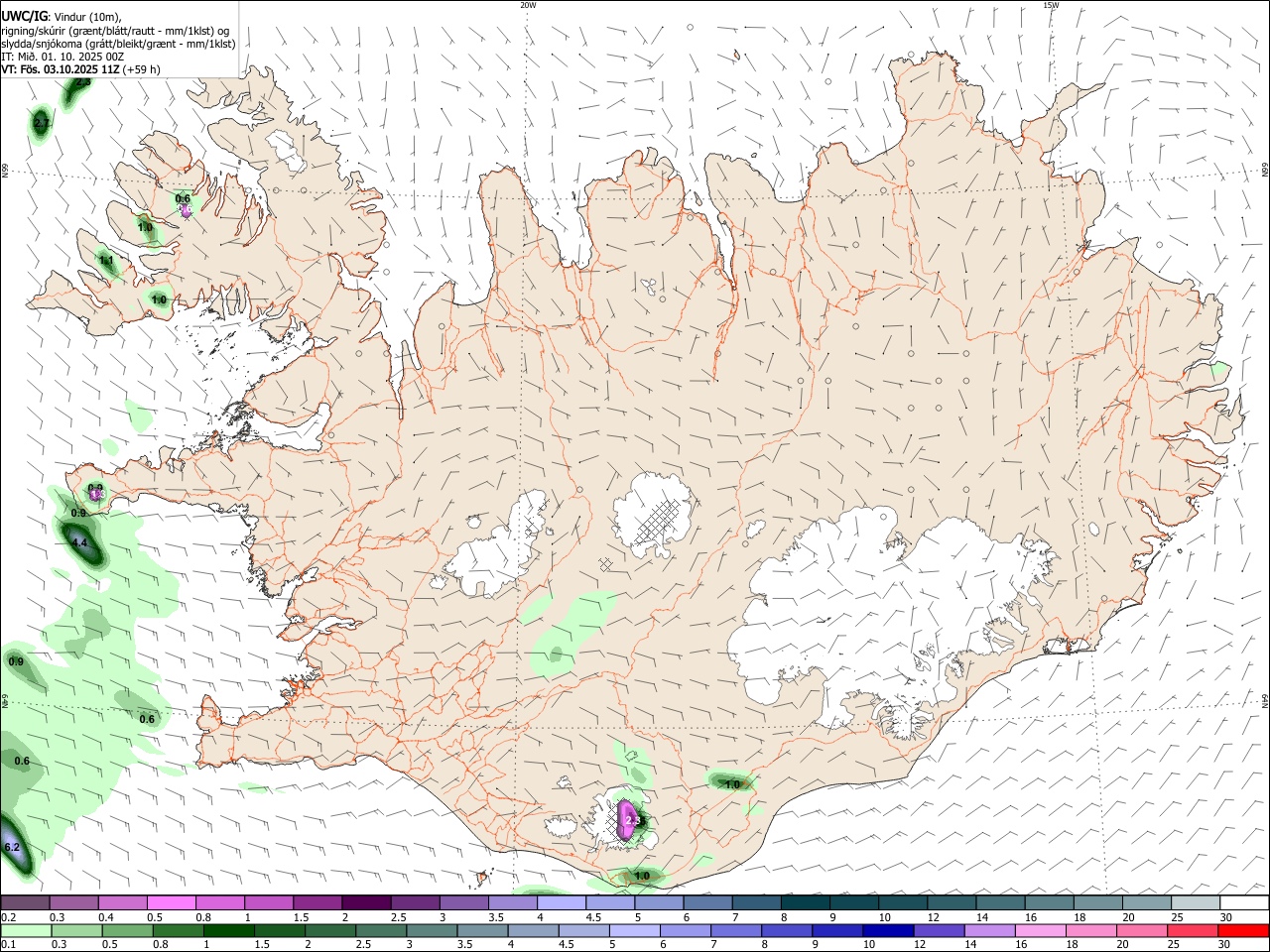Click the 20W longitude label
This screenshot has height=952, width=1270.
(528, 5)
